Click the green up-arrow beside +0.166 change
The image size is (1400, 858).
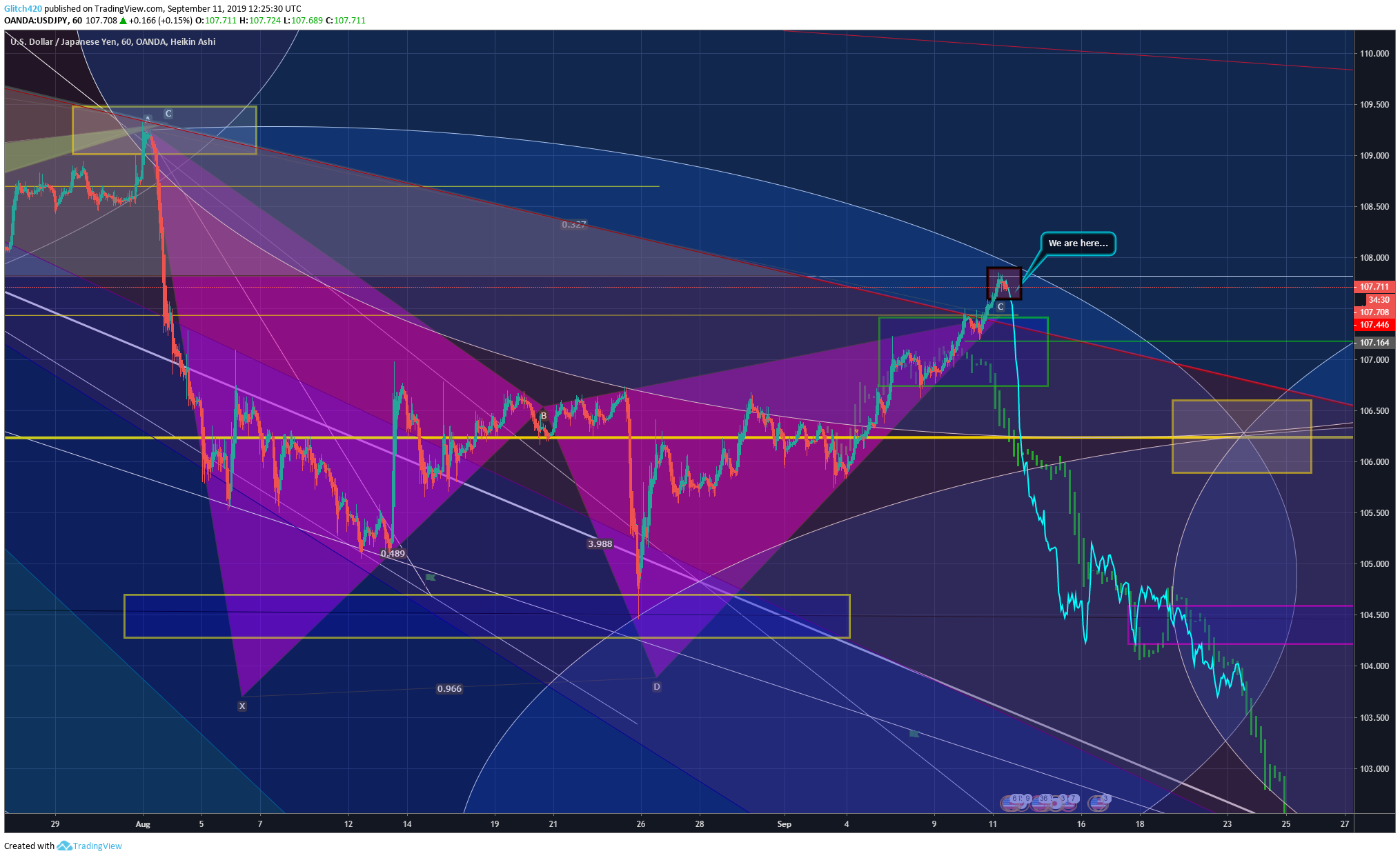pyautogui.click(x=123, y=21)
